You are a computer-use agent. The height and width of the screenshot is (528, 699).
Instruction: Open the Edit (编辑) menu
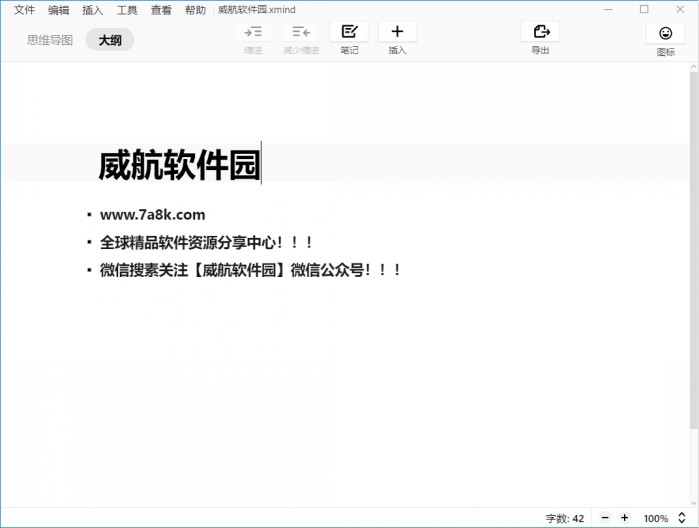59,10
